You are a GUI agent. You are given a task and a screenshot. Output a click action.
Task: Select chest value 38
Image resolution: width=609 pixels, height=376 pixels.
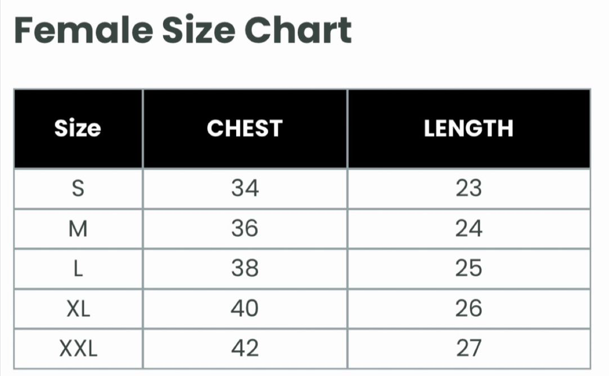pos(245,268)
